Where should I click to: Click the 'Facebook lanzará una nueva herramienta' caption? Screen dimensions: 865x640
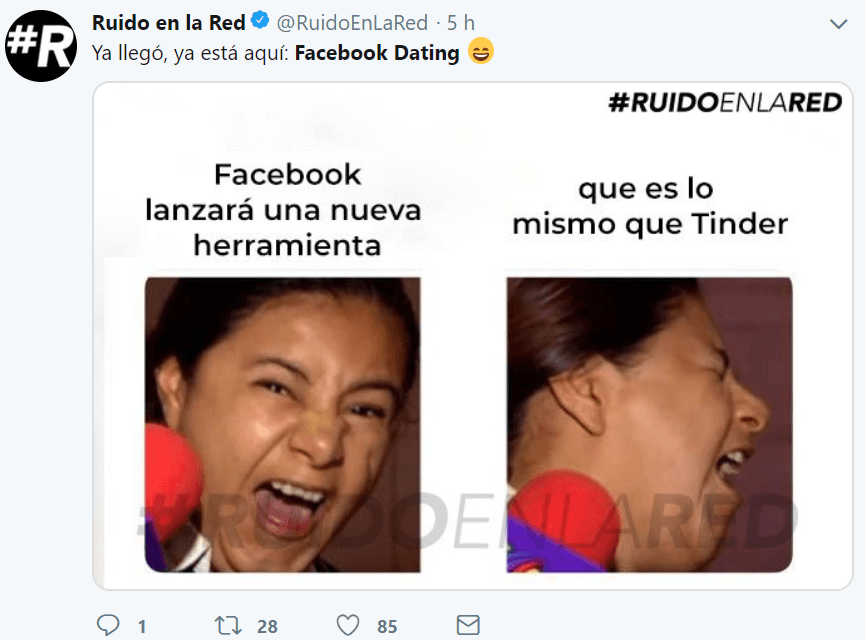tap(283, 210)
